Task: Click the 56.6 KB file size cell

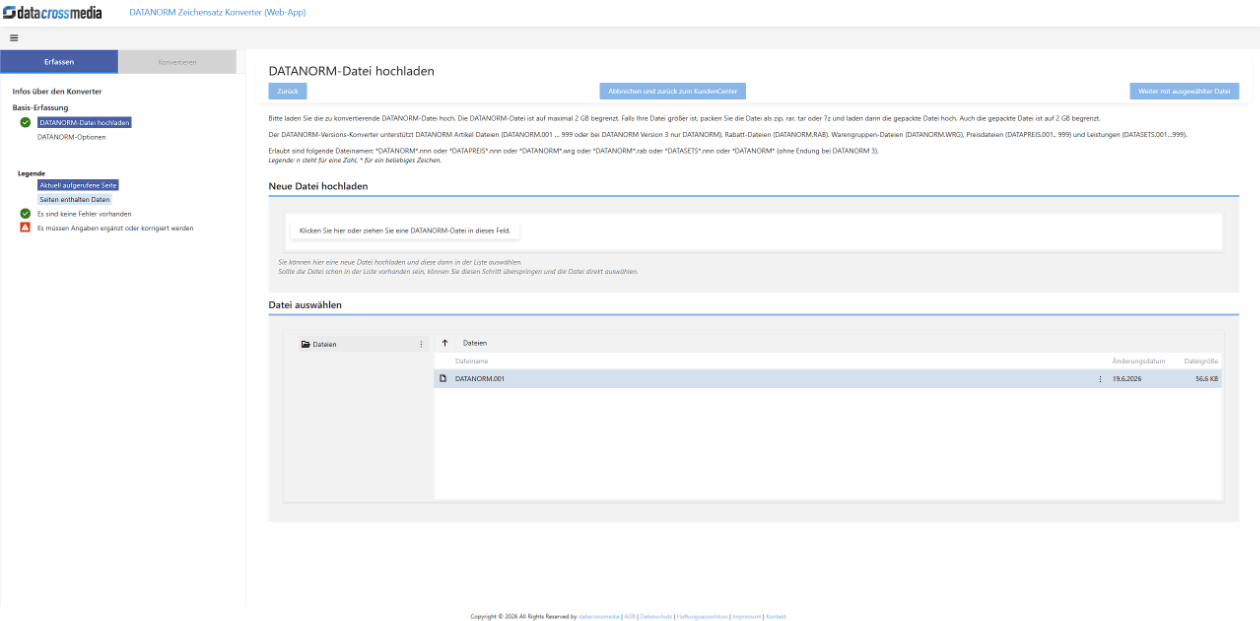Action: (1206, 379)
